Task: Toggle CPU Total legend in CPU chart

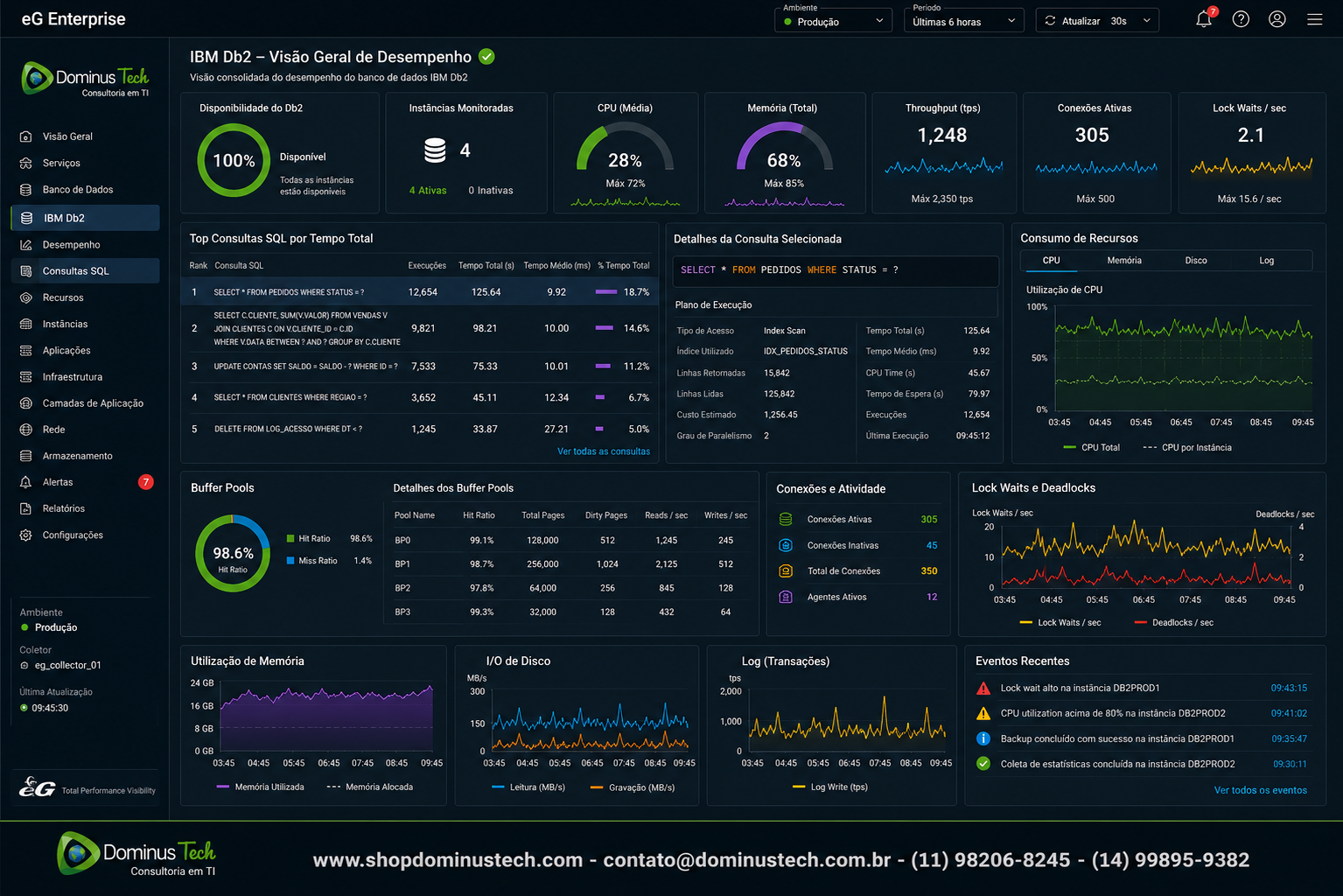Action: point(1092,448)
